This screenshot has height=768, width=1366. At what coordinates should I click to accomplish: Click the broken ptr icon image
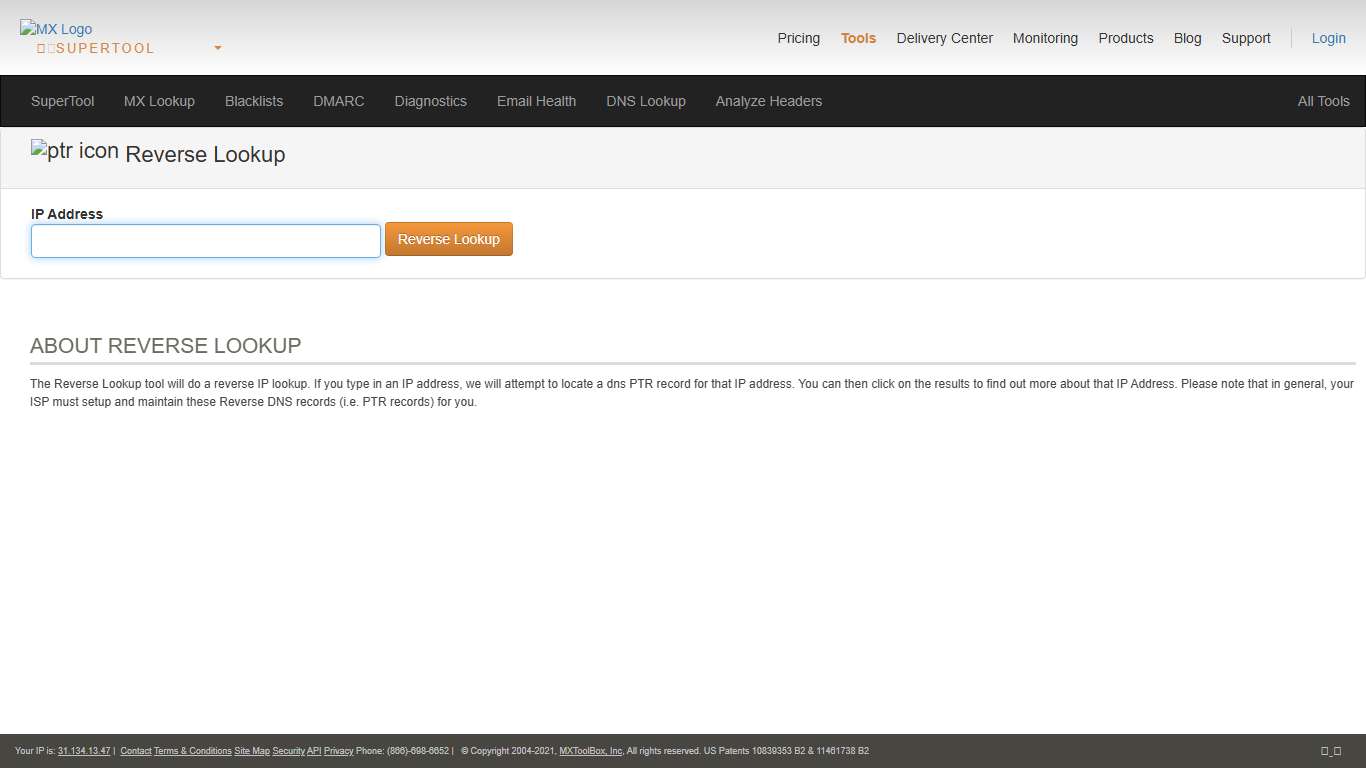(x=73, y=152)
